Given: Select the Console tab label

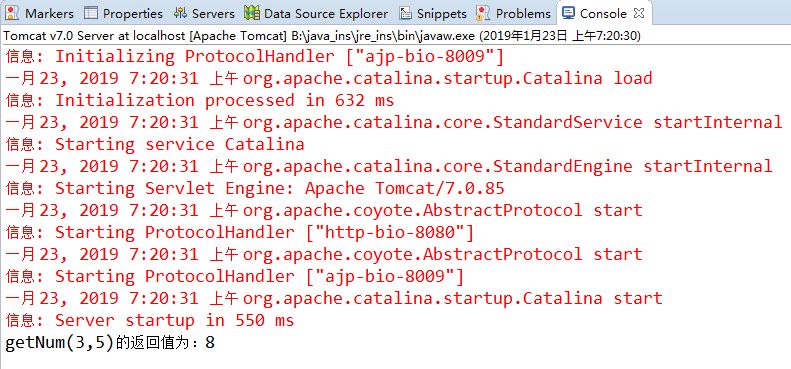Looking at the screenshot, I should 603,14.
